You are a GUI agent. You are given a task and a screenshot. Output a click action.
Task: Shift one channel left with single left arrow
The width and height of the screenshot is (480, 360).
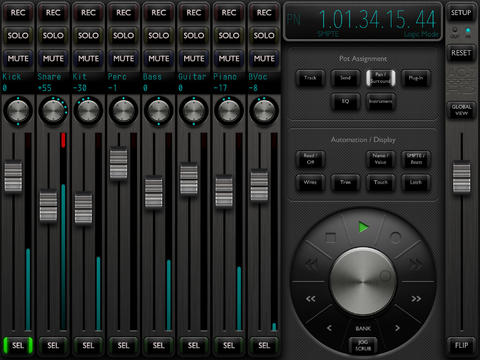click(x=329, y=328)
